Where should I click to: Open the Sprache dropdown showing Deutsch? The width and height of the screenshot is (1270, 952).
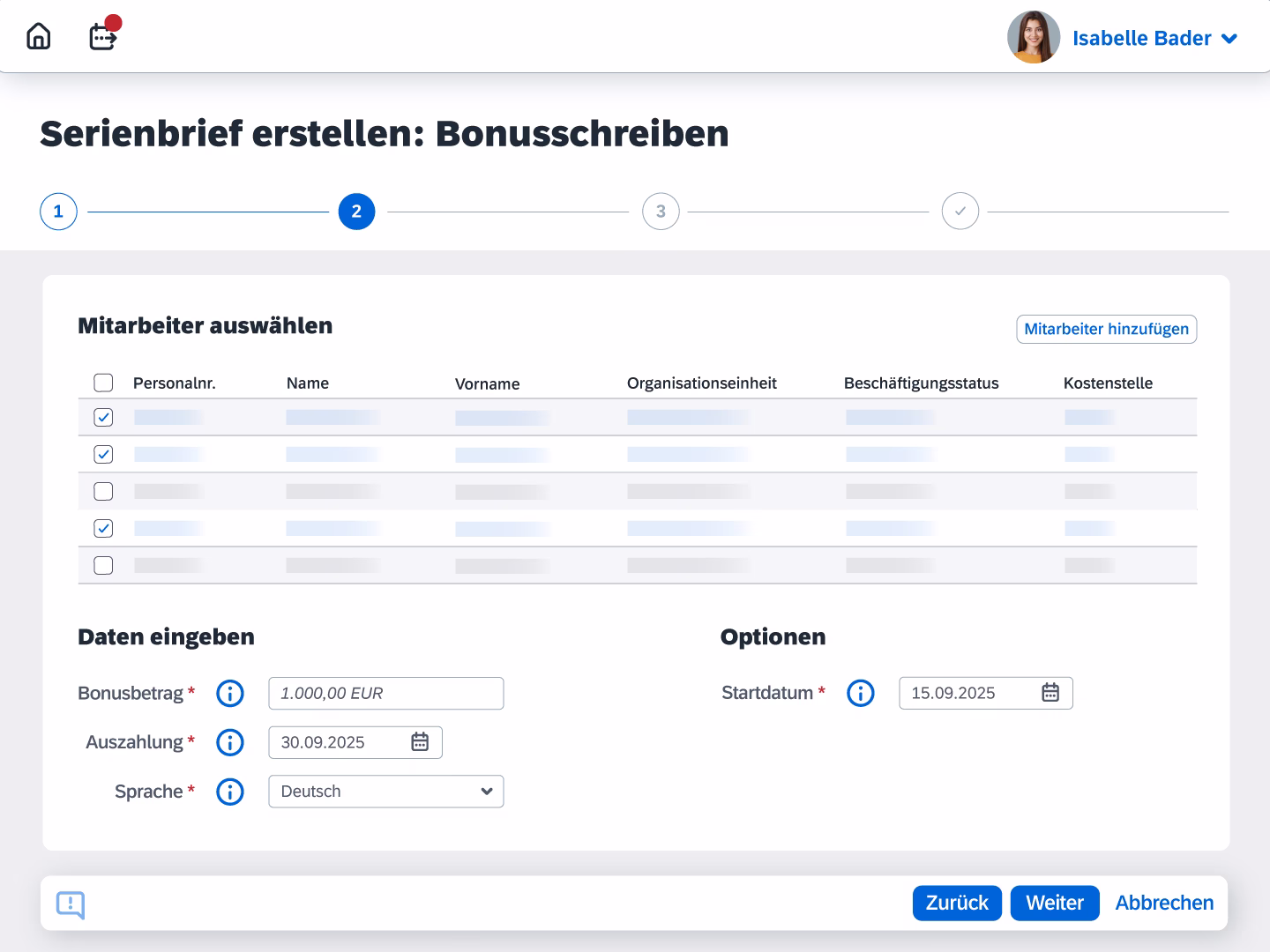[x=386, y=792]
